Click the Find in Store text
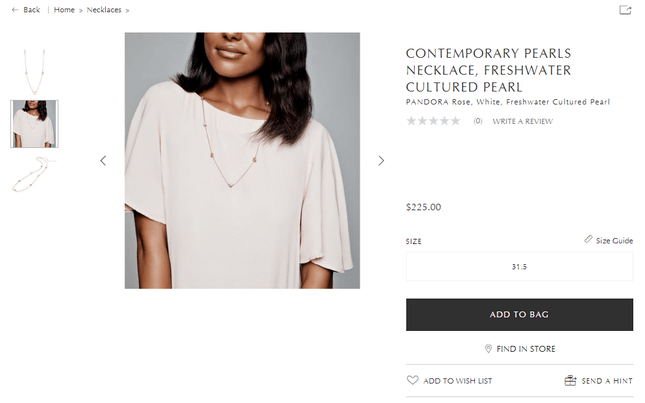Viewport: 645px width, 403px height. click(x=526, y=349)
